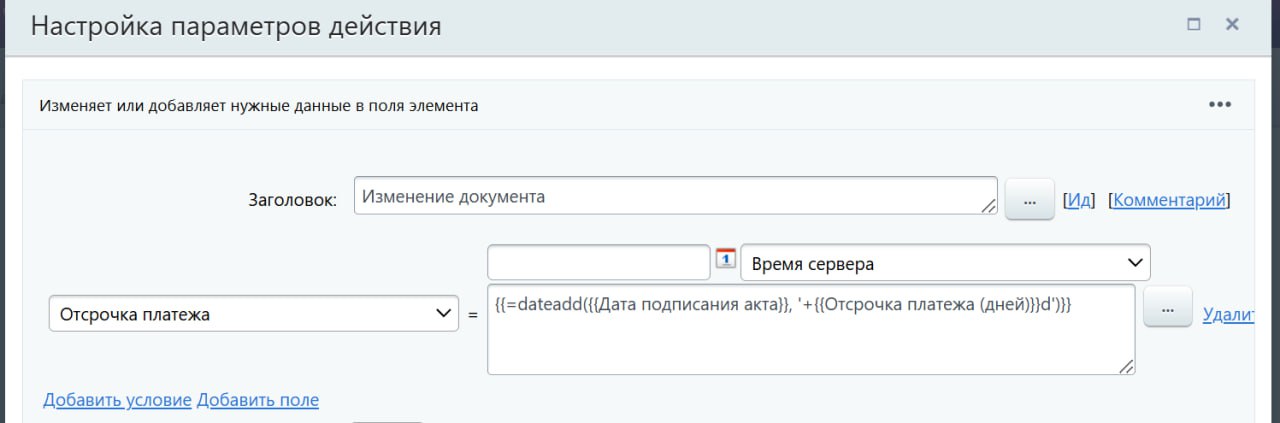Viewport: 1280px width, 423px height.
Task: Click the Добавить условие link
Action: point(116,400)
